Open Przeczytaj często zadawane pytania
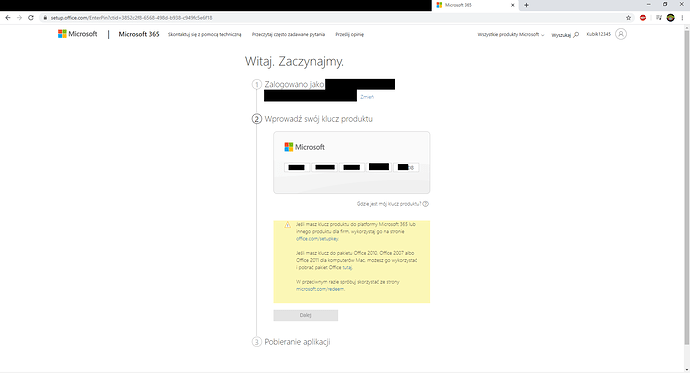The height and width of the screenshot is (373, 690). coord(288,34)
